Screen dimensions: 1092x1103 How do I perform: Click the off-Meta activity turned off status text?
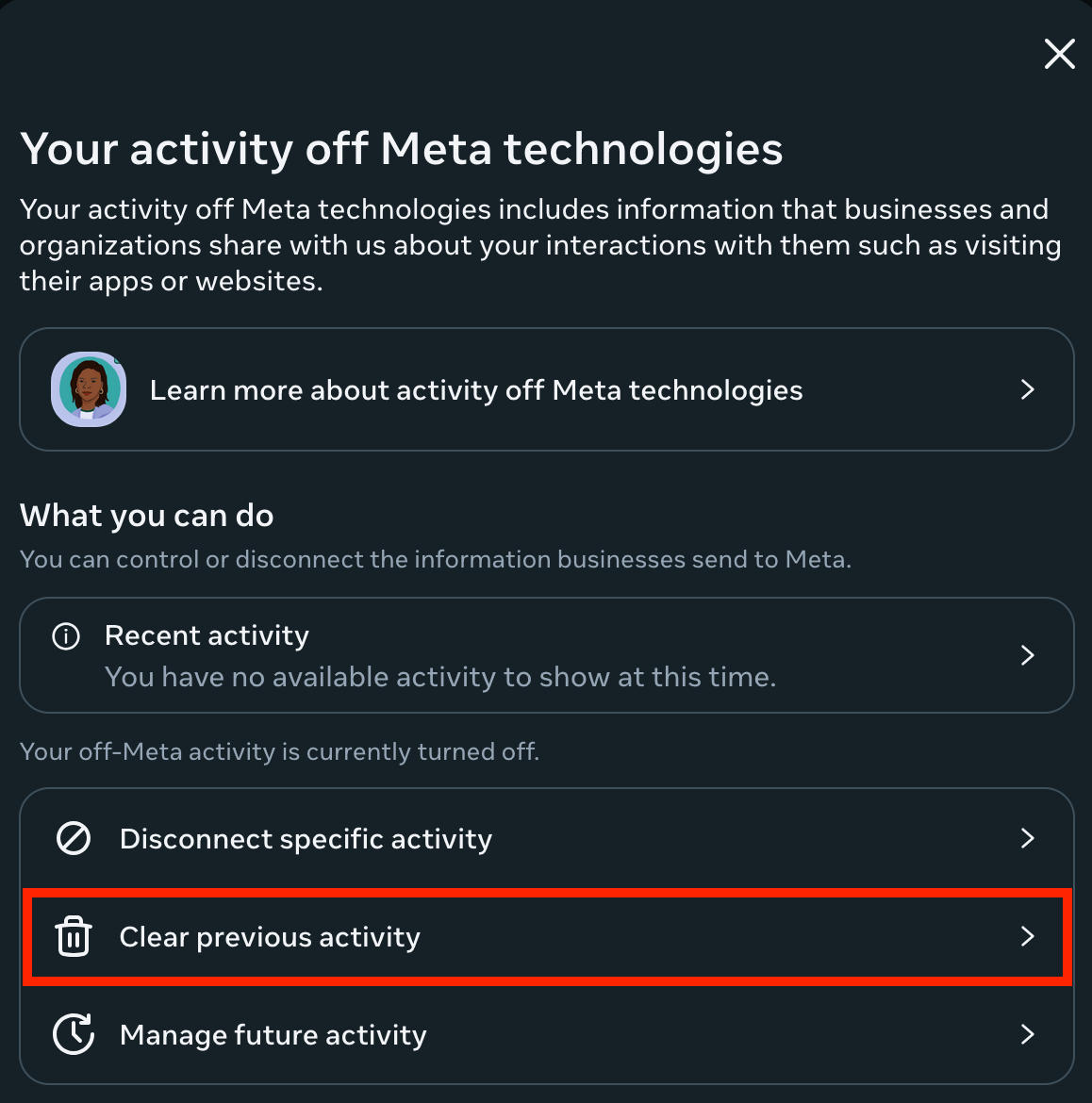279,751
